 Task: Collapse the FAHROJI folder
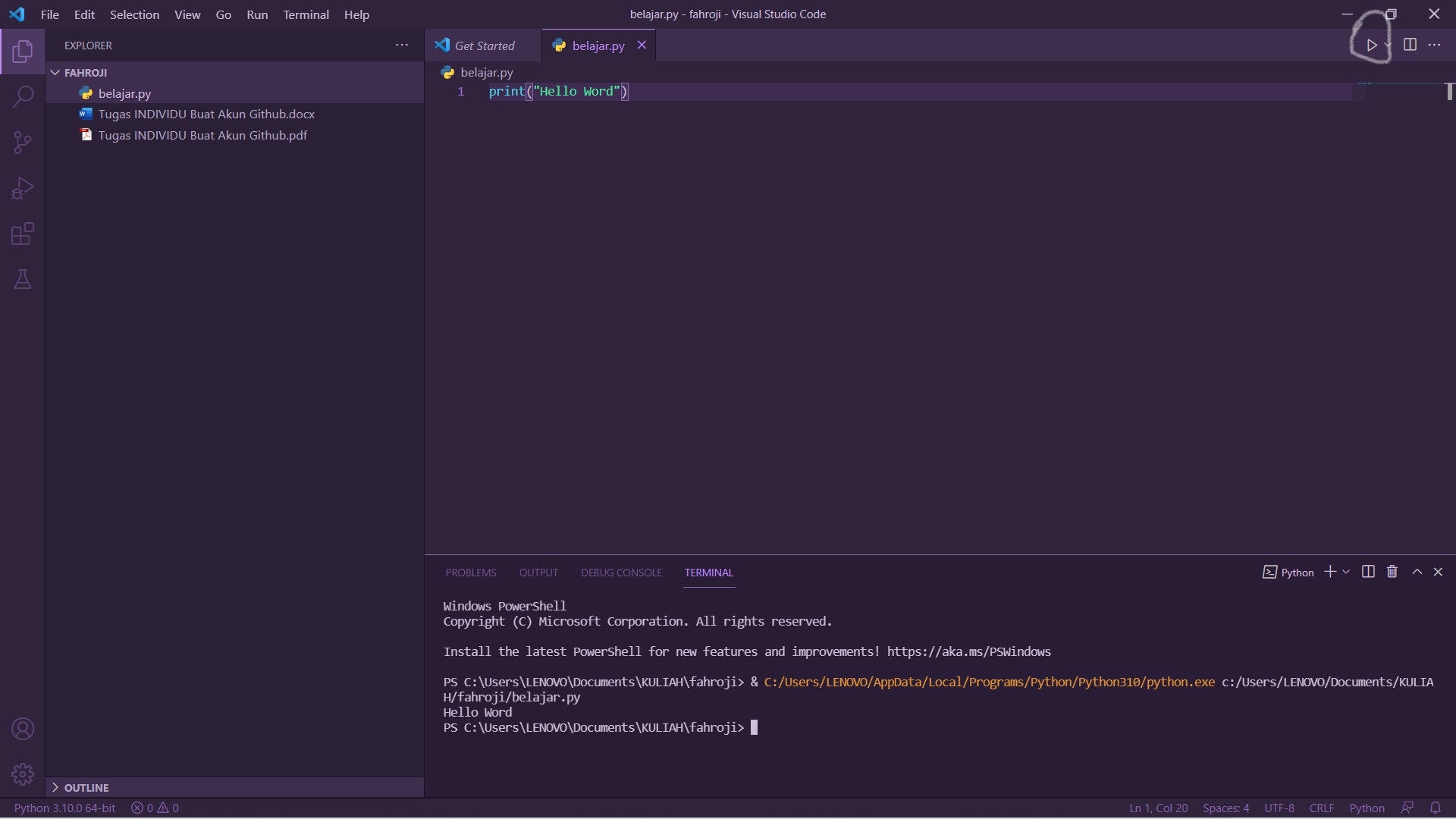55,72
